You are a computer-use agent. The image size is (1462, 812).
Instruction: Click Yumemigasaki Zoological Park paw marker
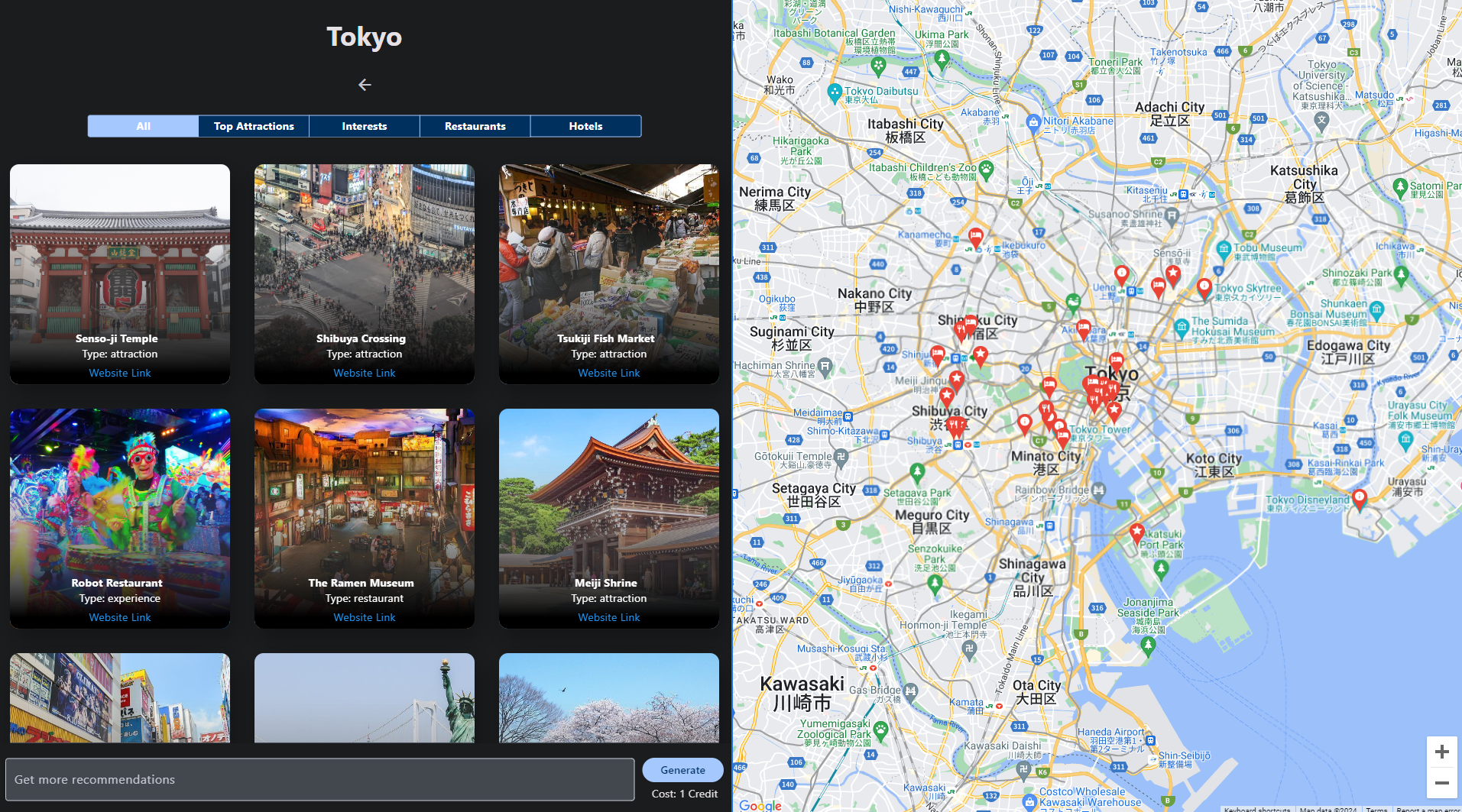(x=880, y=730)
